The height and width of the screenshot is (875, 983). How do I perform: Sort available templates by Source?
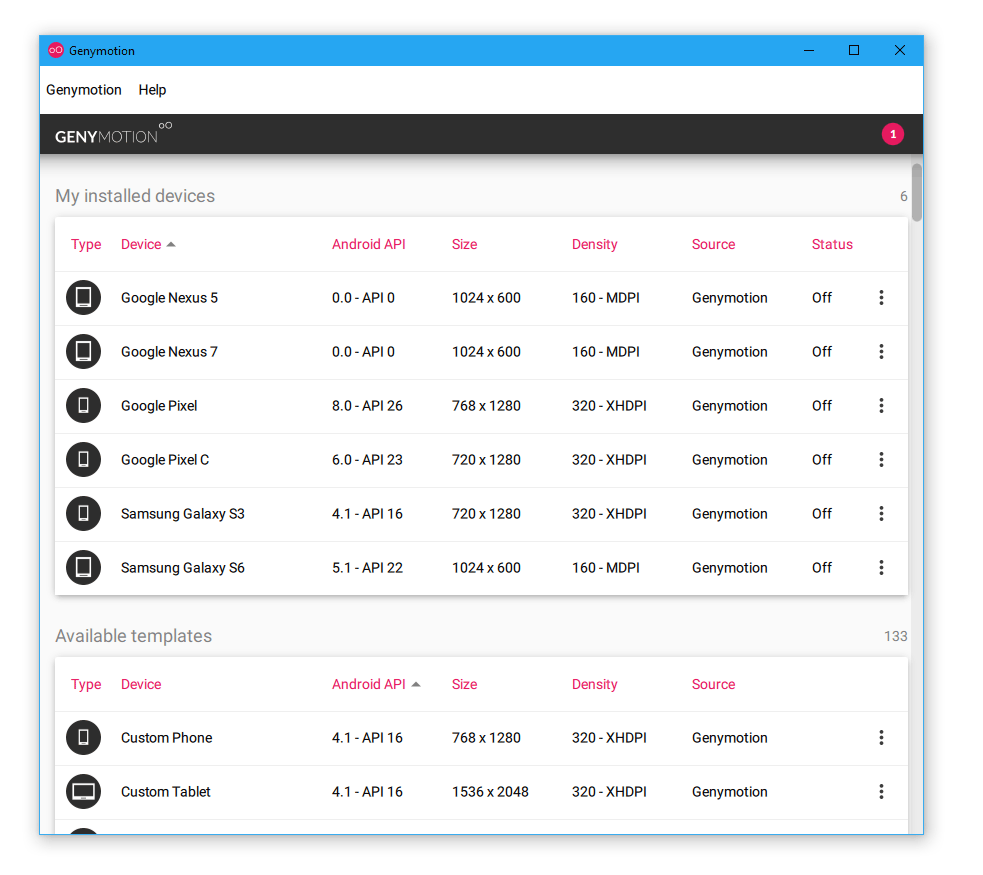(713, 684)
